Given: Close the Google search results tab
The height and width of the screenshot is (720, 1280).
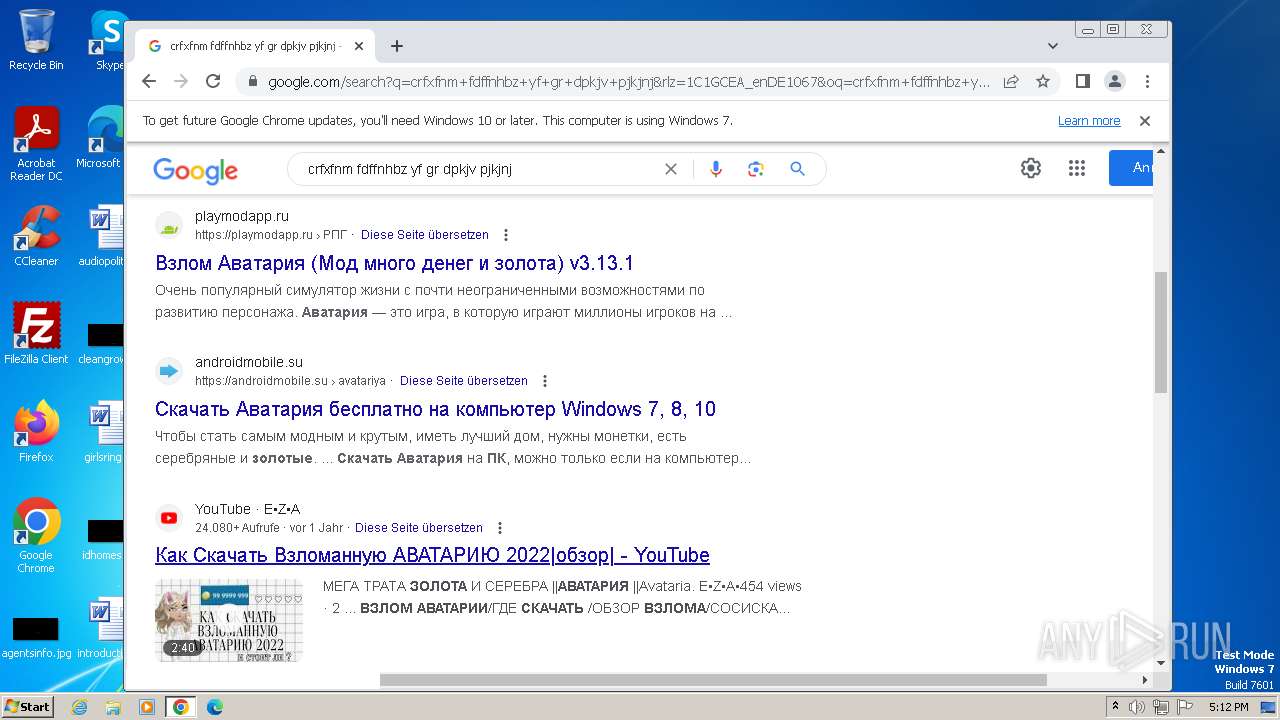Looking at the screenshot, I should (x=359, y=46).
